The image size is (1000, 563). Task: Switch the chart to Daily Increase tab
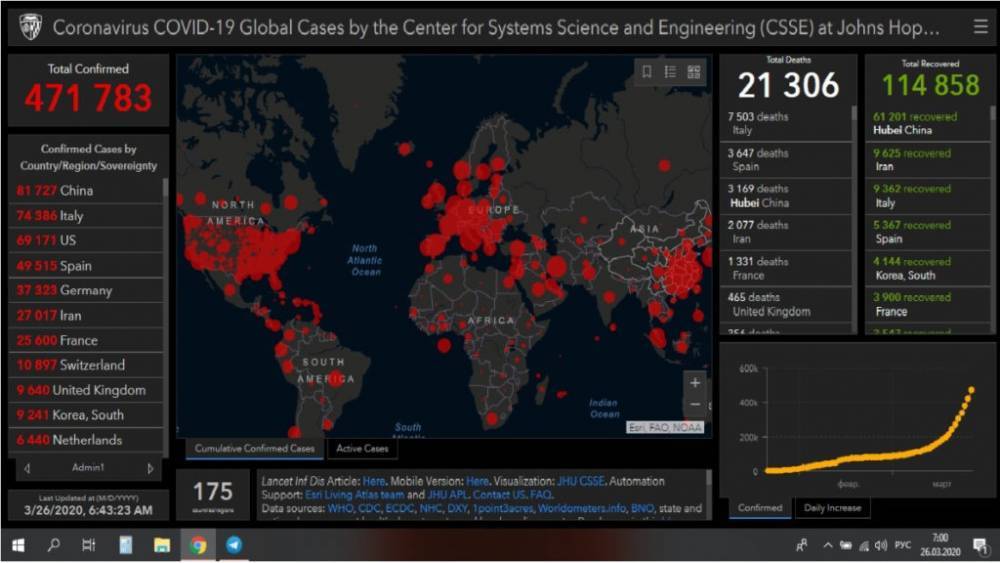click(x=832, y=508)
